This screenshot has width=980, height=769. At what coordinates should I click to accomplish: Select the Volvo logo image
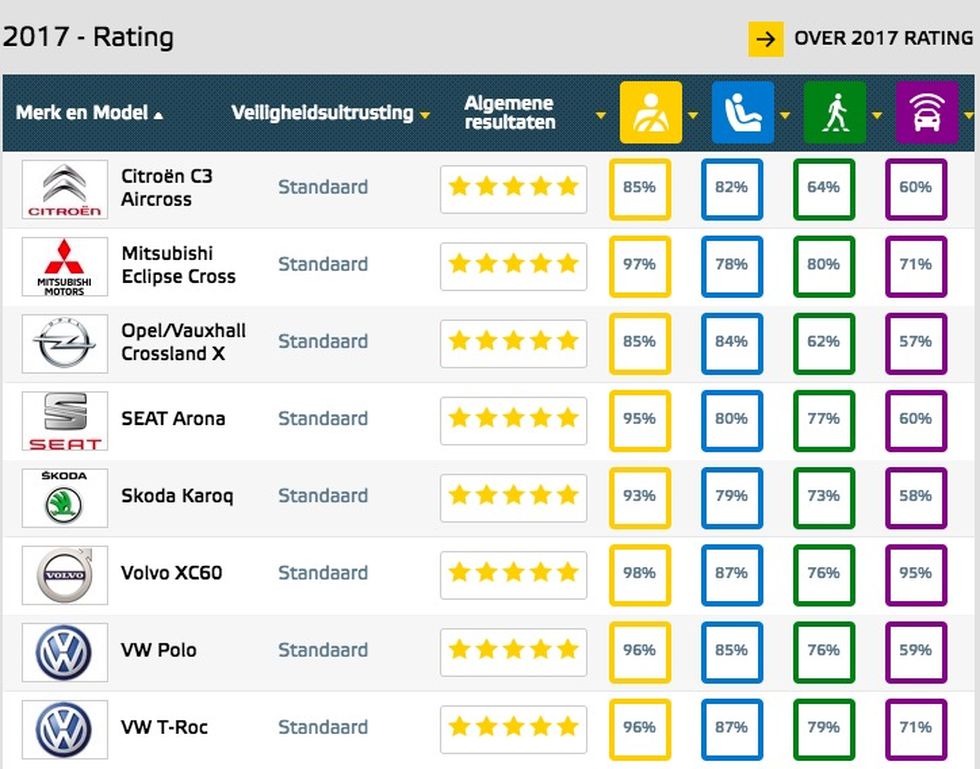click(64, 575)
